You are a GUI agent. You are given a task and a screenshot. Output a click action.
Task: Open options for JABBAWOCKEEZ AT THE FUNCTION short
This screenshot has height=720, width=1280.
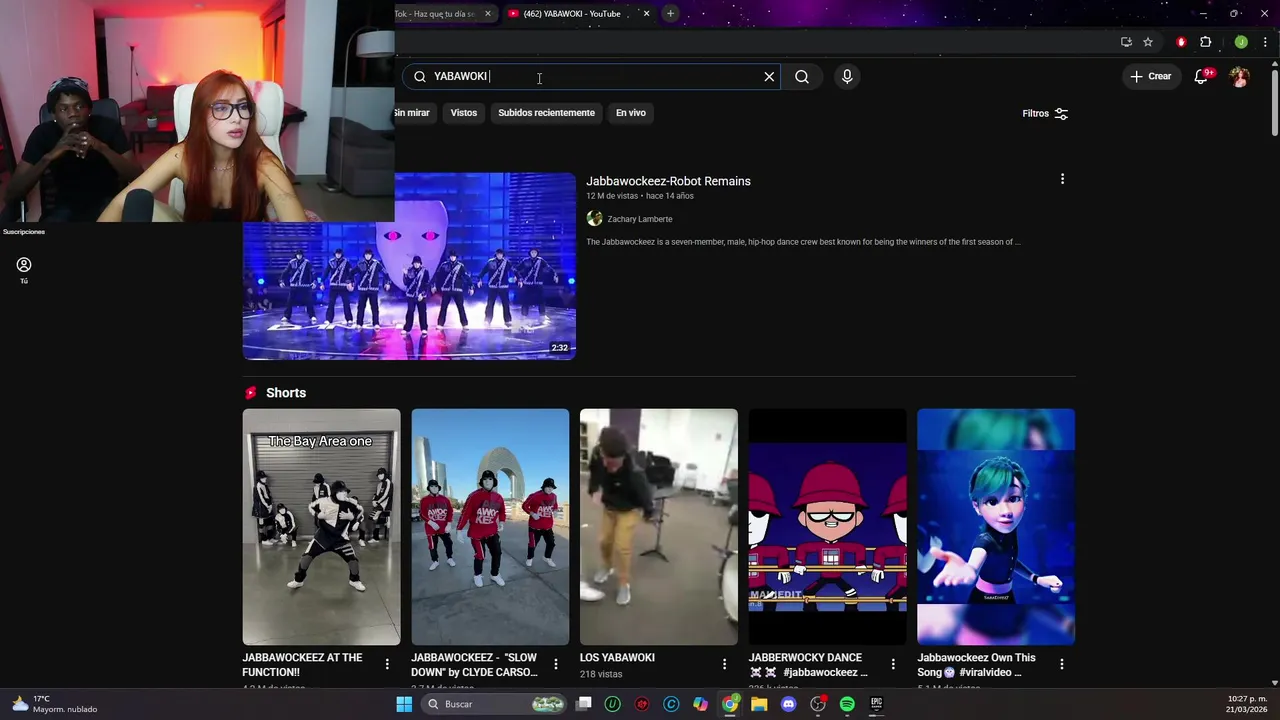point(387,664)
